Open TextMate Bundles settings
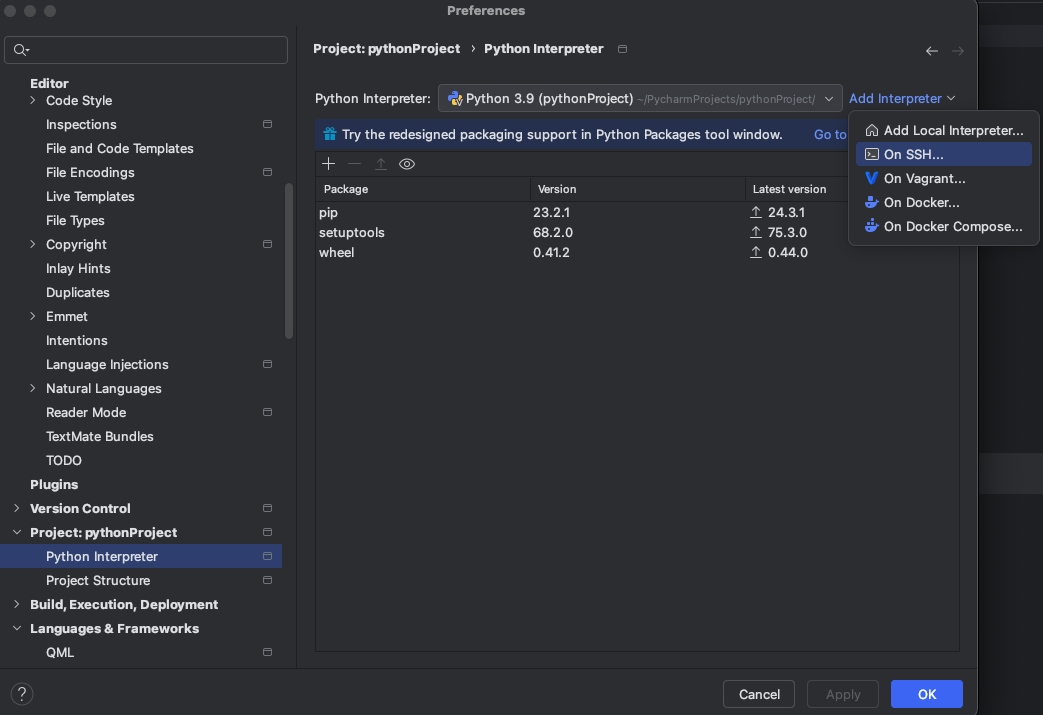Screen dimensions: 1043x715 pos(100,436)
